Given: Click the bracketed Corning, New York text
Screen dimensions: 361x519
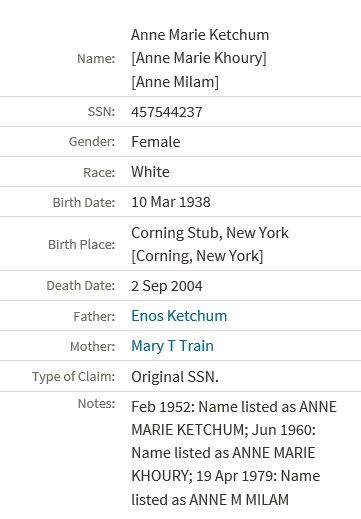Looking at the screenshot, I should pyautogui.click(x=197, y=256).
